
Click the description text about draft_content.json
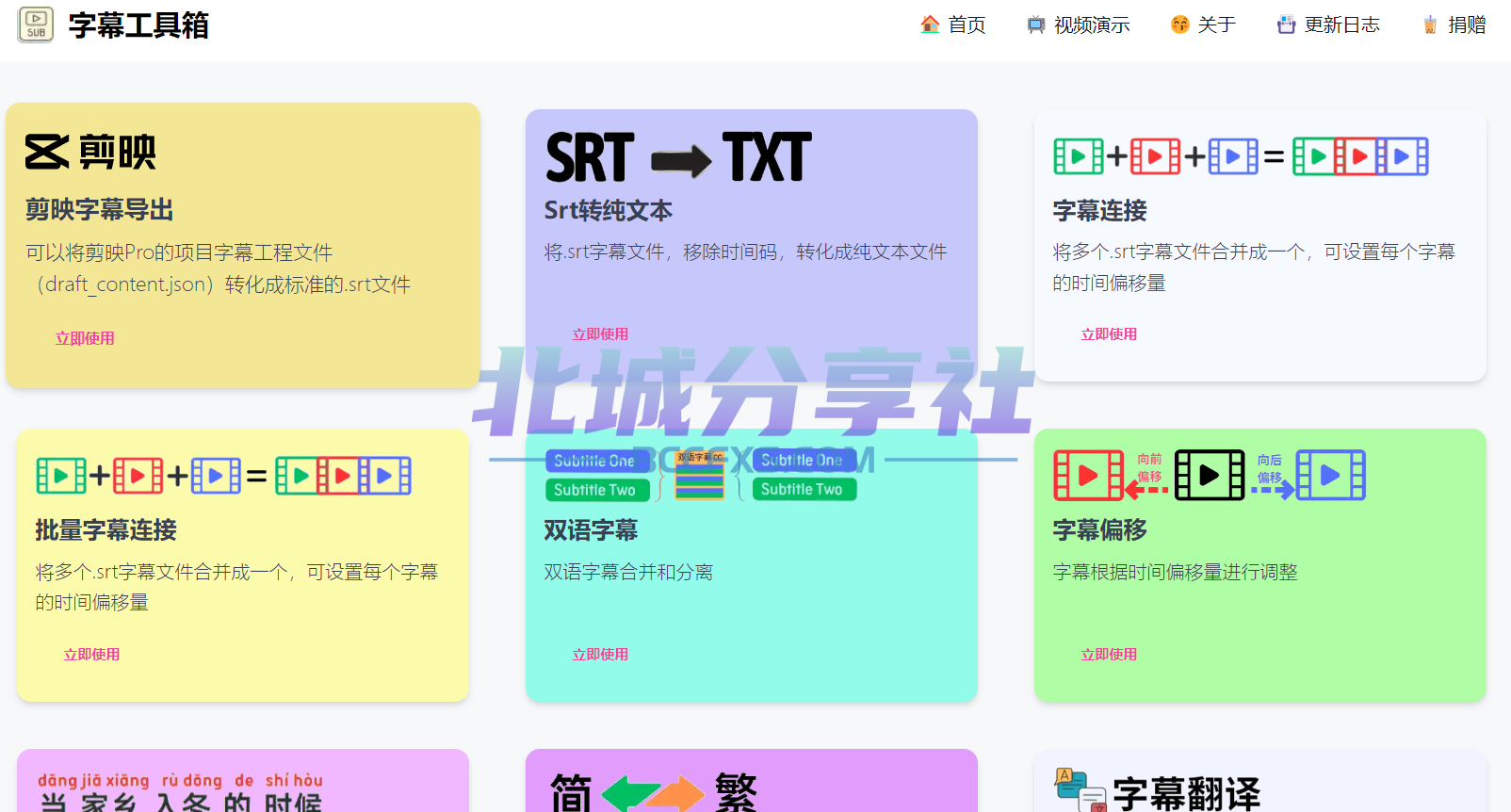point(219,268)
